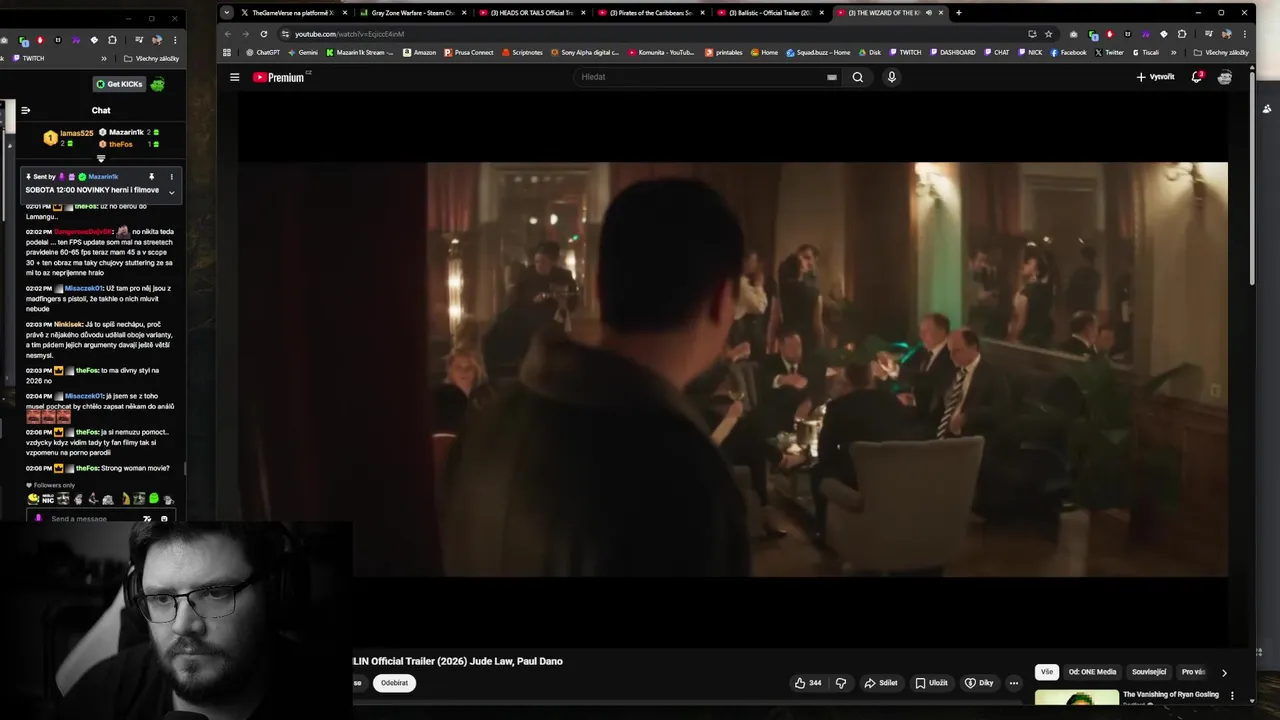
Task: Share video with Sdílet button
Action: (x=881, y=683)
